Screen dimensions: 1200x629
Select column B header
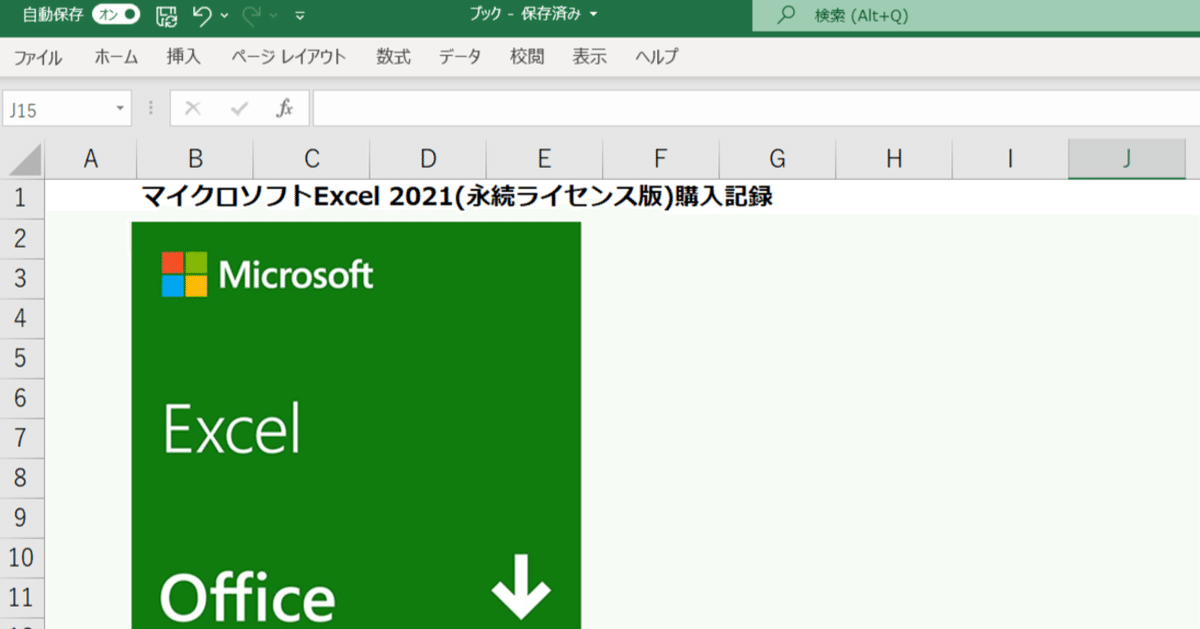pos(195,159)
